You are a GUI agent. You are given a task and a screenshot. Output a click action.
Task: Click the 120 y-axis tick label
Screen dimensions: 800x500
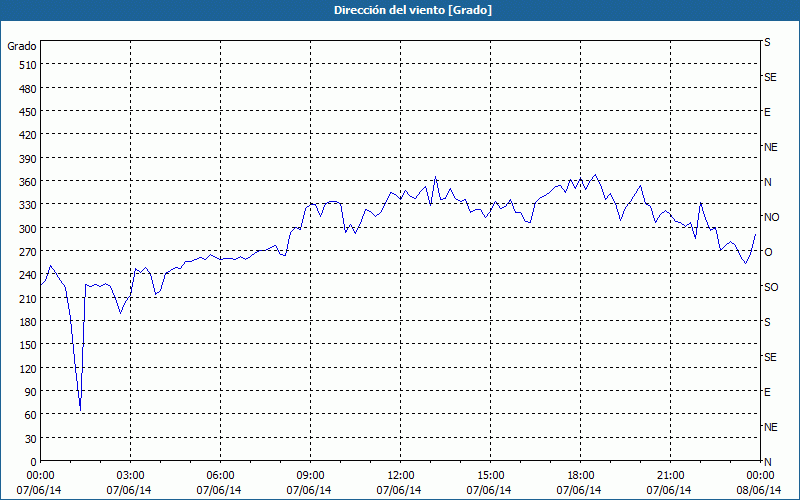tap(29, 369)
